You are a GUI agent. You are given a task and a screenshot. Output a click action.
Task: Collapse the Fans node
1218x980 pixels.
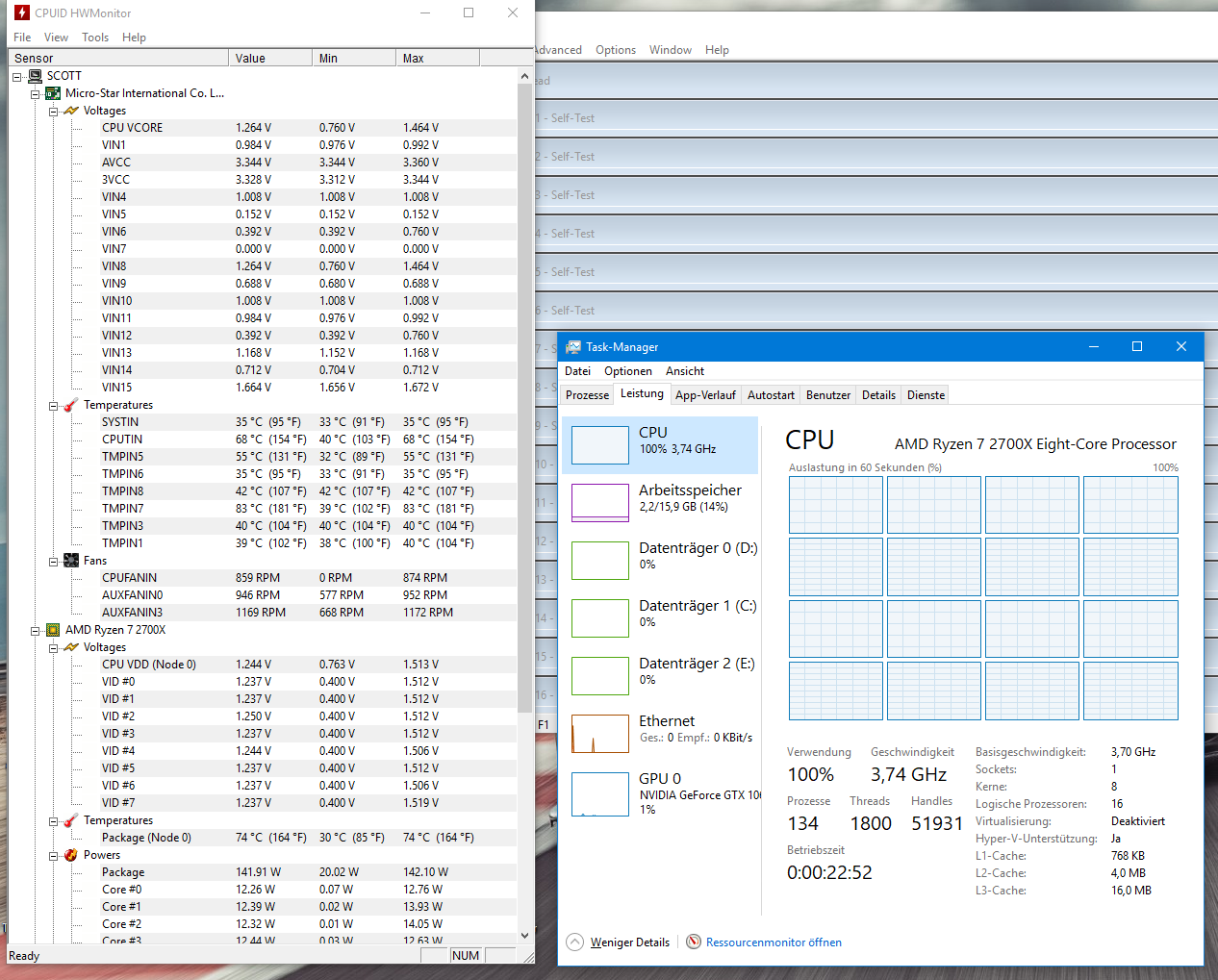(54, 561)
